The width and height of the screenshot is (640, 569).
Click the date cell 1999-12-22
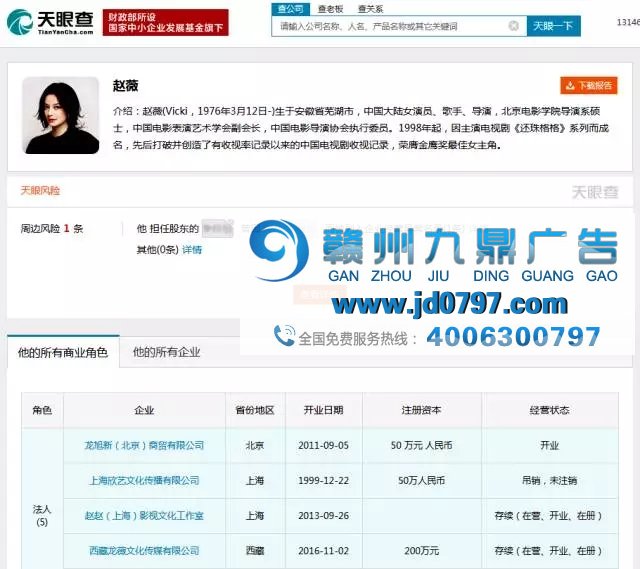click(x=323, y=480)
